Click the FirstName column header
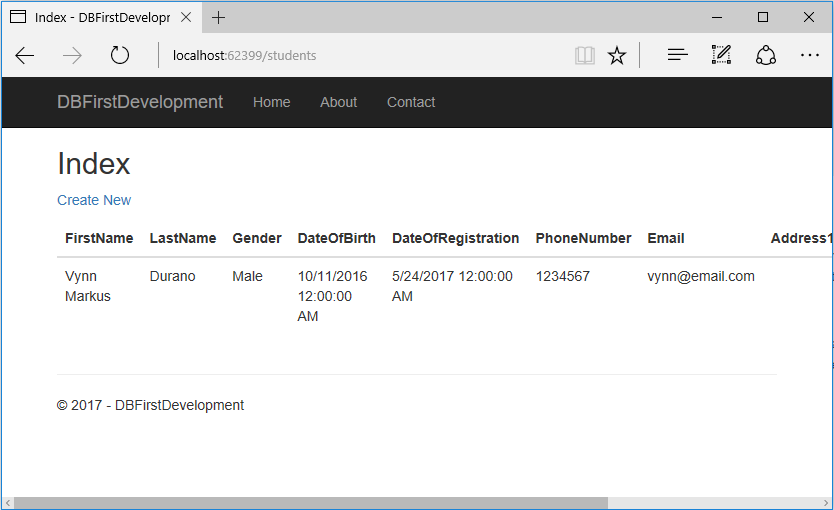Screen dimensions: 834x510 click(99, 238)
